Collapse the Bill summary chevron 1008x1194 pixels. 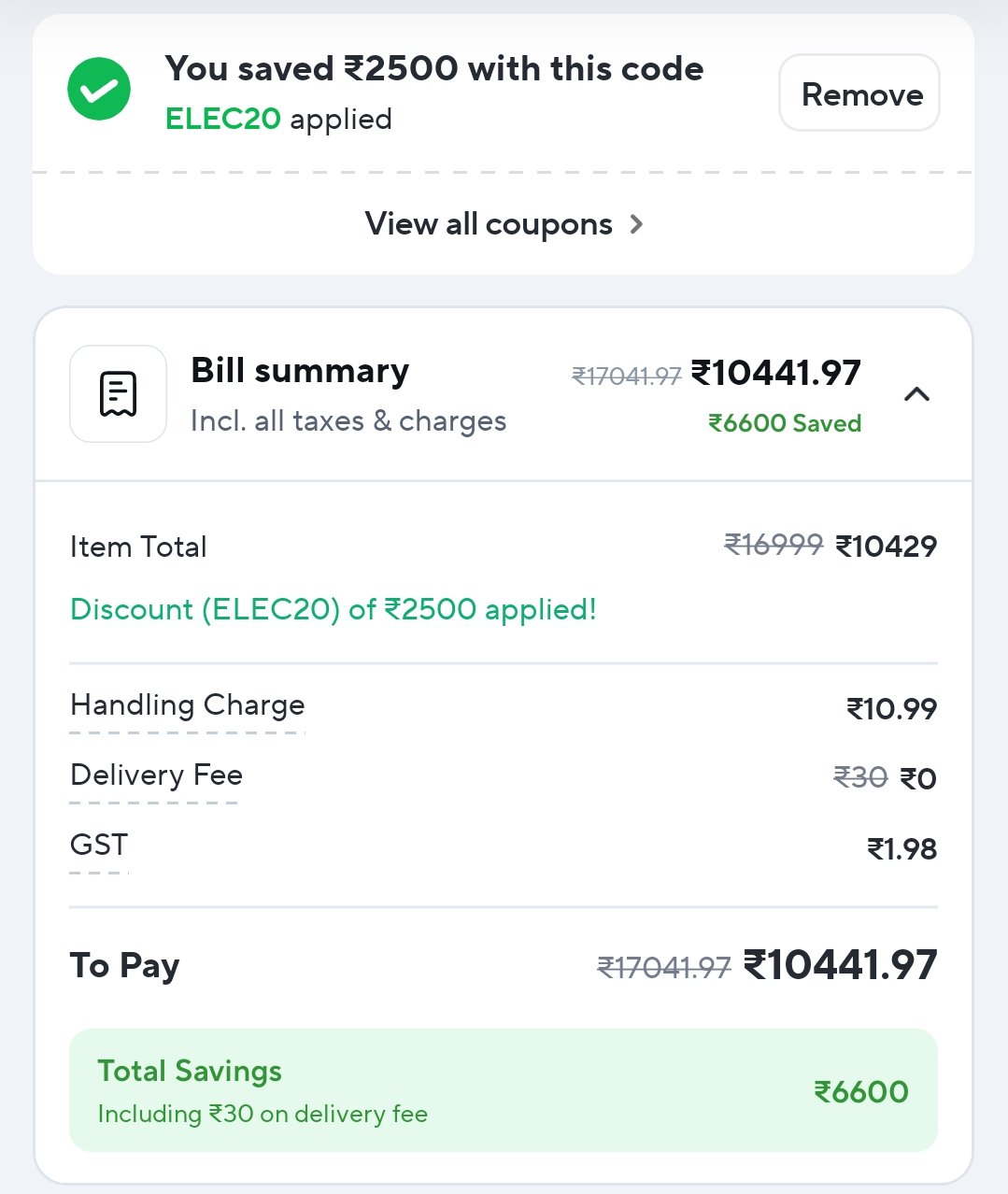pos(917,394)
